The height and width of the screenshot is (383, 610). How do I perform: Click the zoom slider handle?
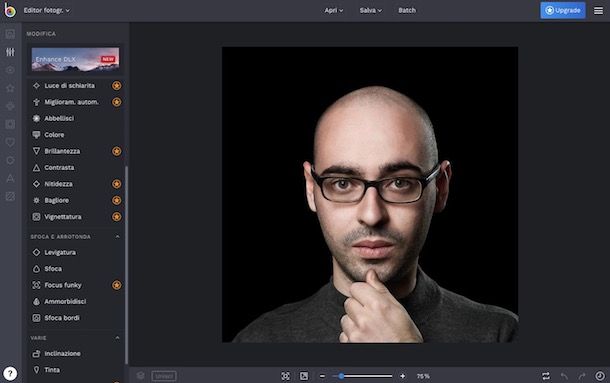[341, 376]
